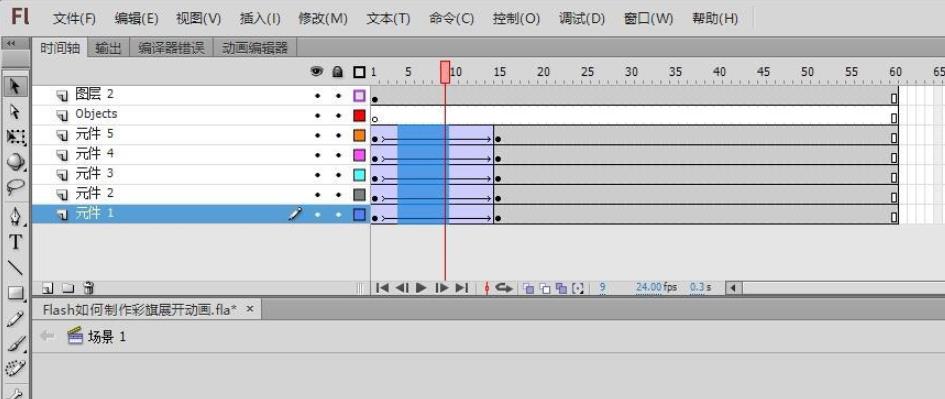Screen dimensions: 945x399
Task: Create a new layer with the bottom icon
Action: [x=48, y=288]
